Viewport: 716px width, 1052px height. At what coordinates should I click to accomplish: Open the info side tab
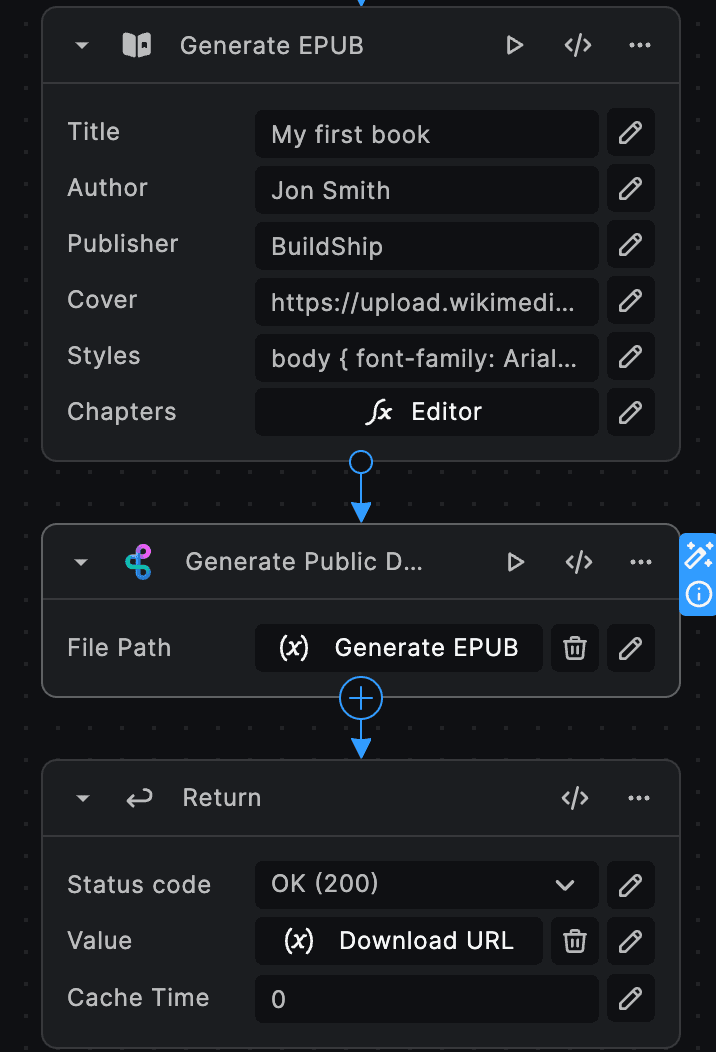[x=698, y=594]
